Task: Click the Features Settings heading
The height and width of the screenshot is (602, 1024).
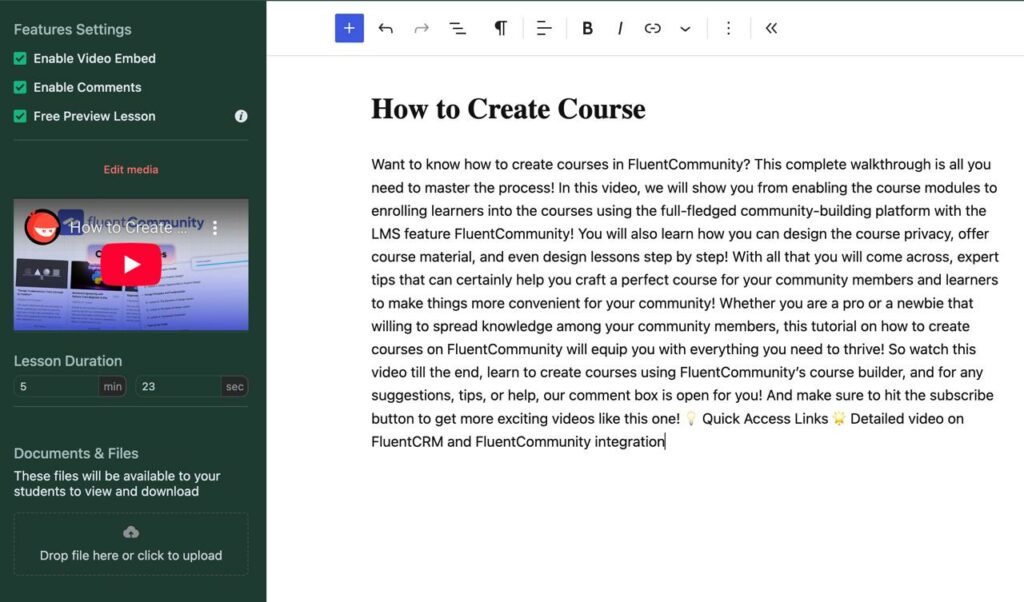Action: 72,29
